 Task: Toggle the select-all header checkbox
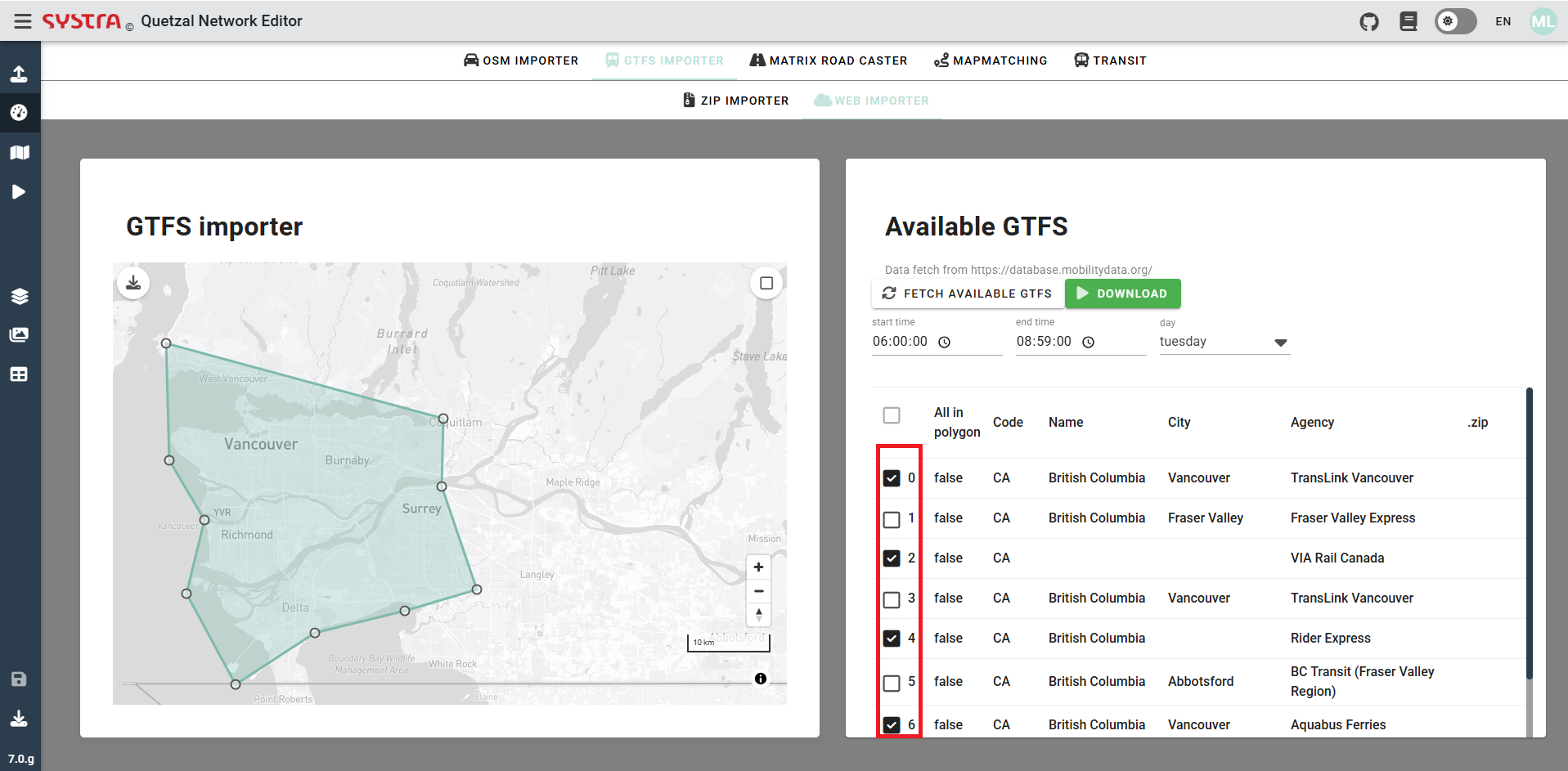point(892,415)
